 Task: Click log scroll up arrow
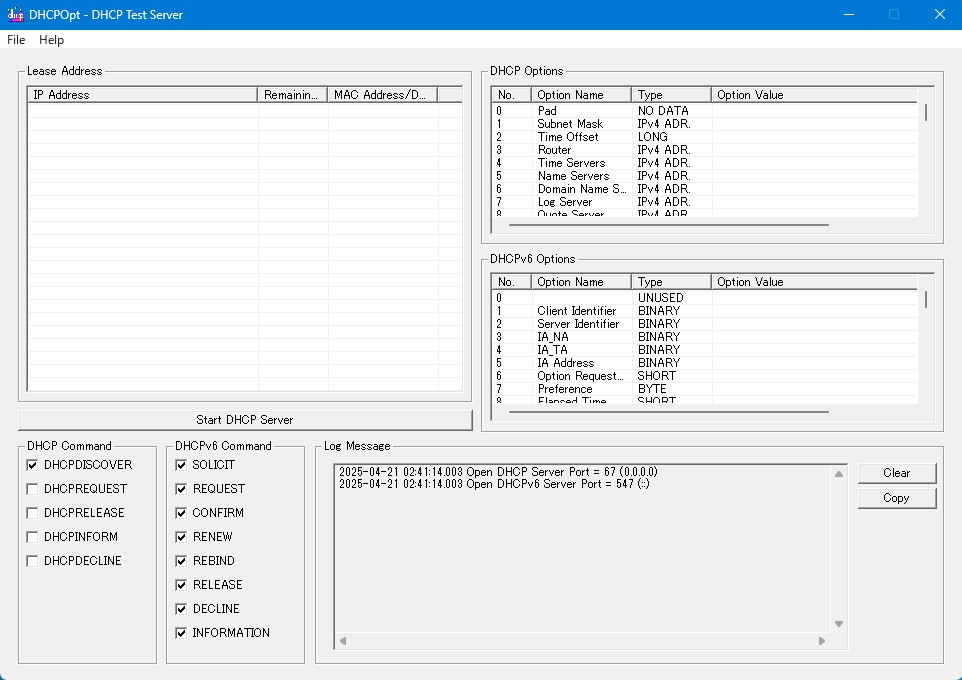click(x=839, y=474)
